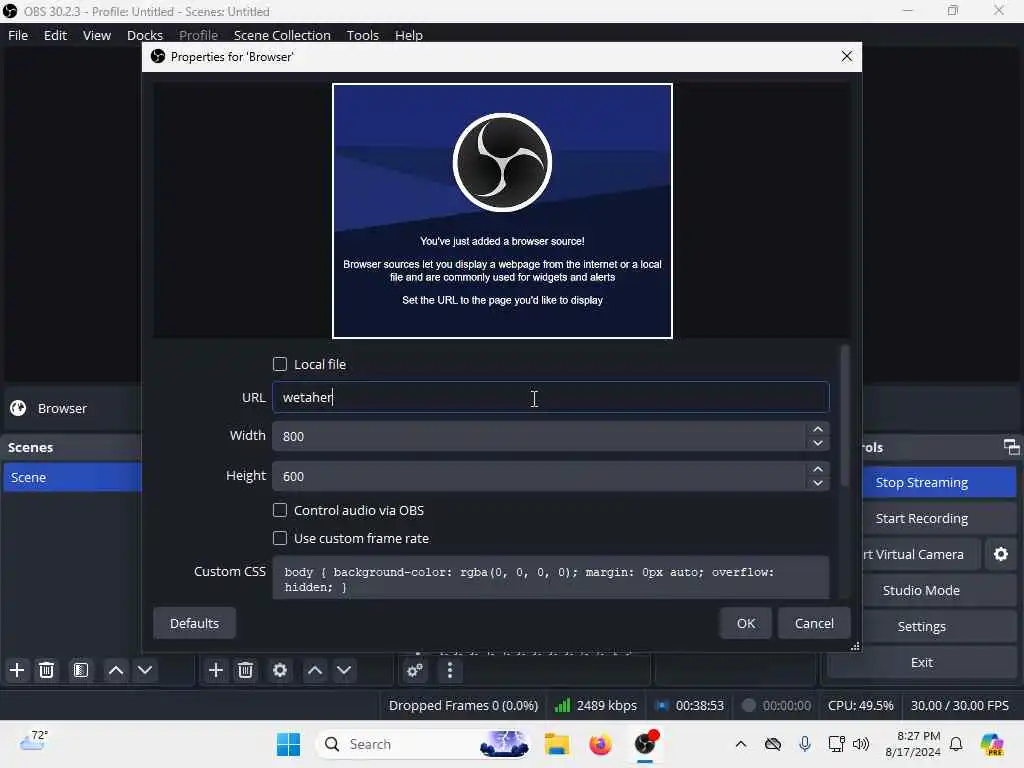Click OneDrive cloud tray icon

773,744
